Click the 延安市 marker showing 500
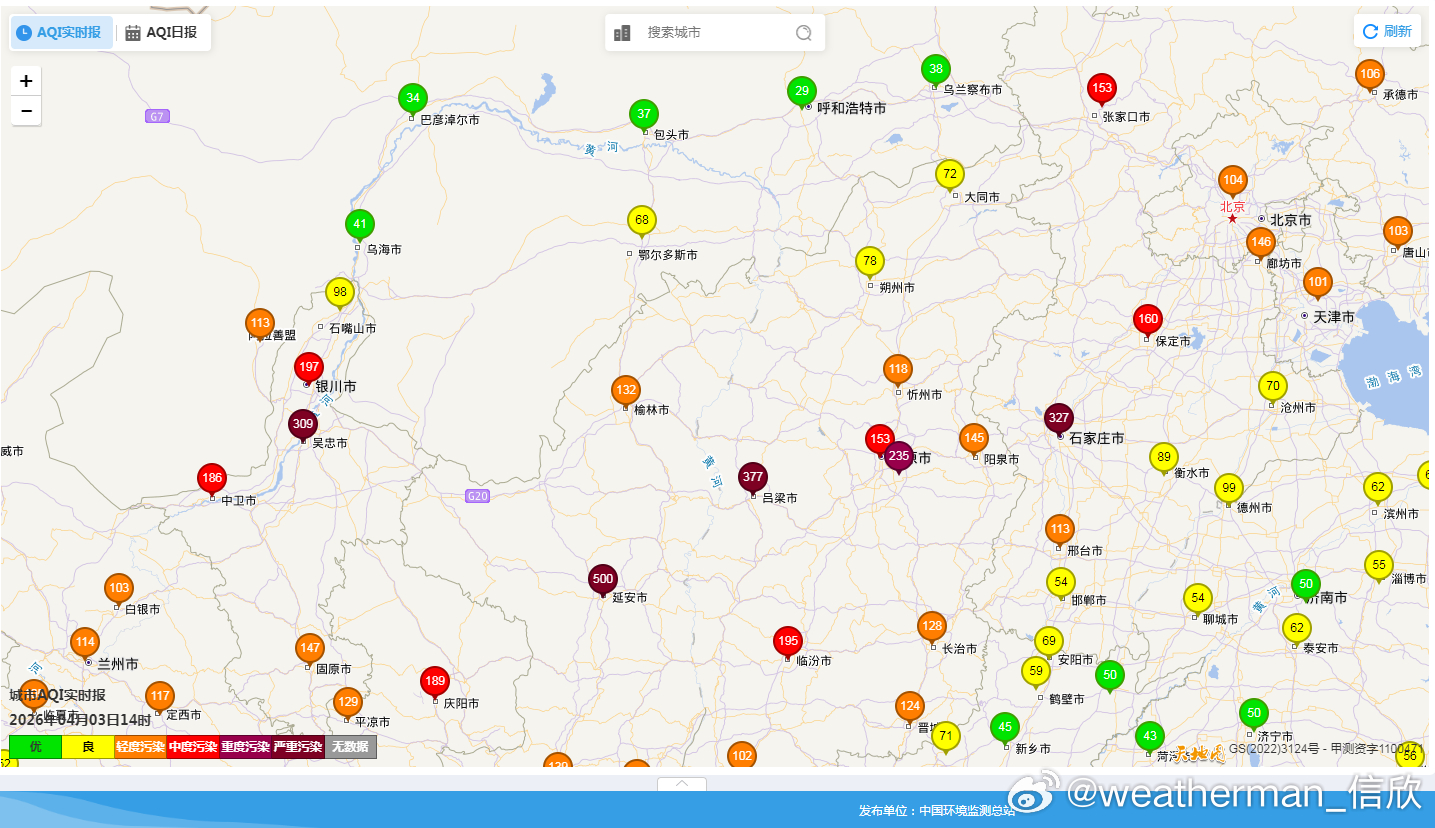1435x828 pixels. 602,580
